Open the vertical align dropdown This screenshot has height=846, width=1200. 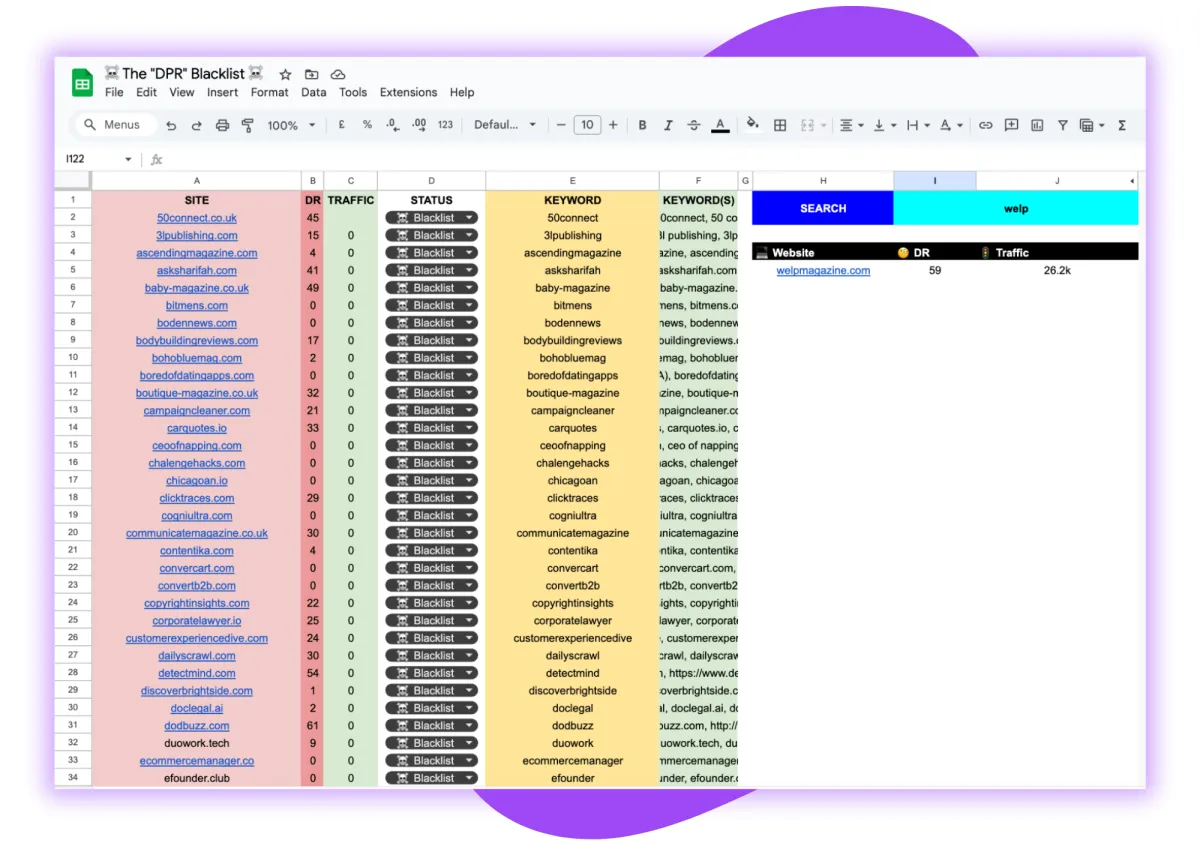tap(884, 125)
